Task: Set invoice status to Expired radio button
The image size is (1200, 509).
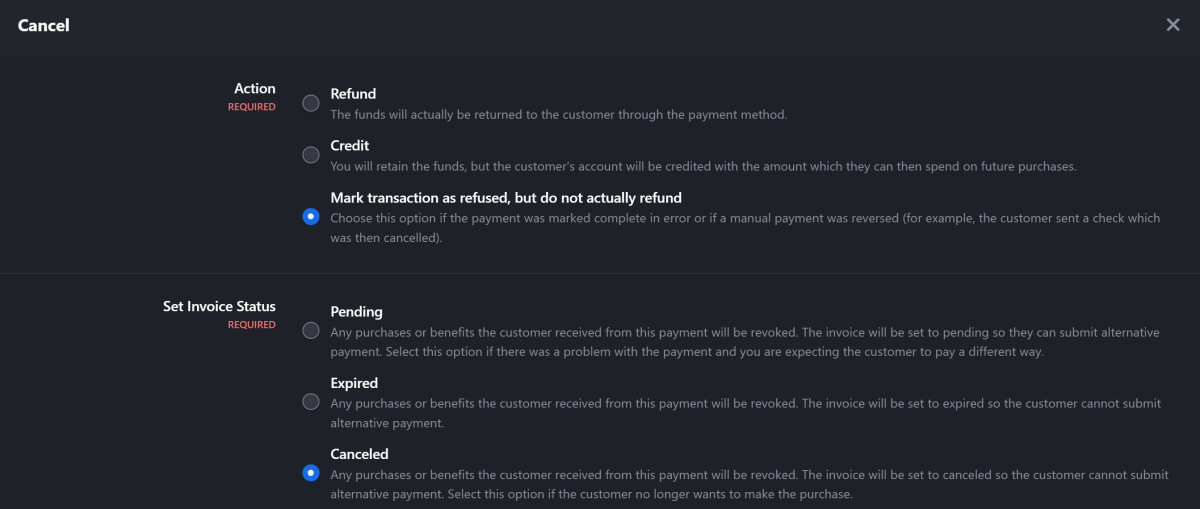Action: pyautogui.click(x=311, y=402)
